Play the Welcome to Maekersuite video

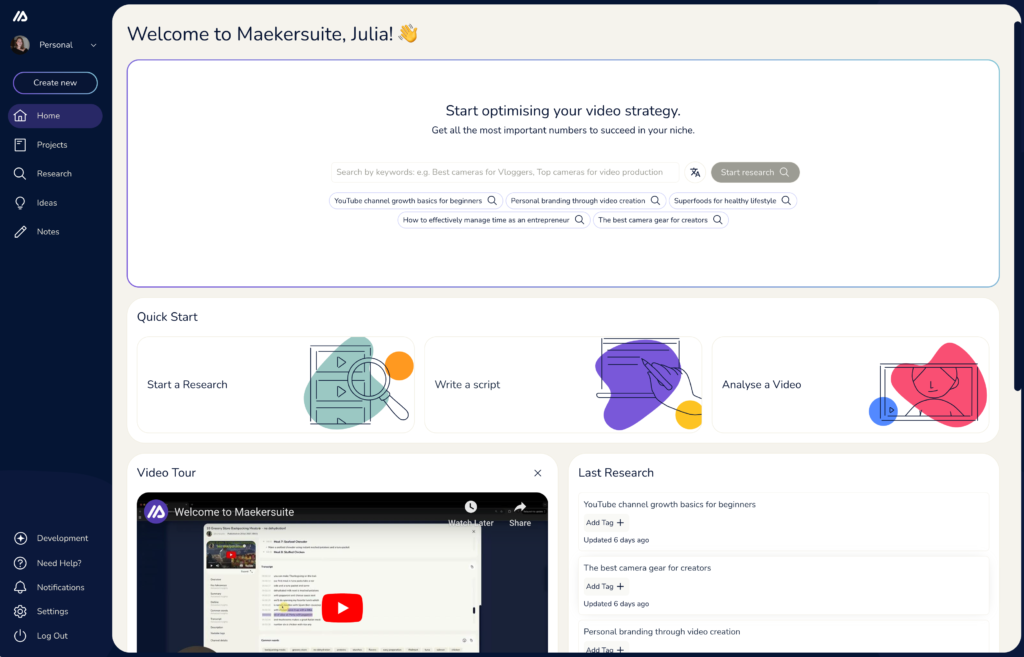pos(342,608)
